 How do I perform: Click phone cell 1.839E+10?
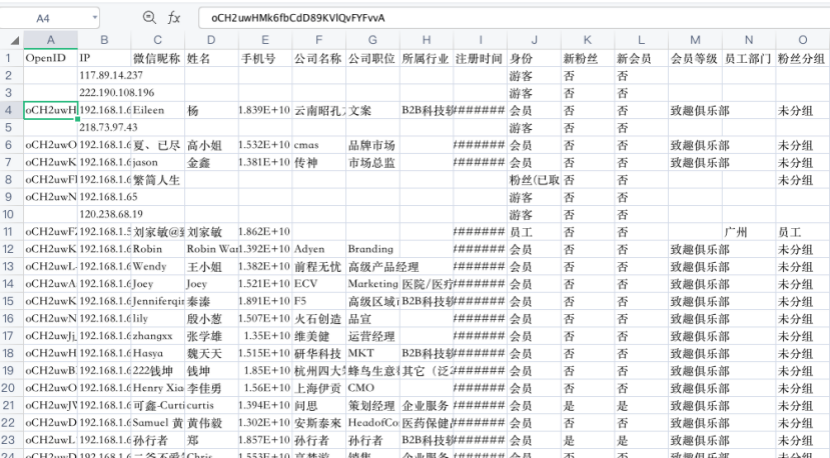pyautogui.click(x=265, y=110)
